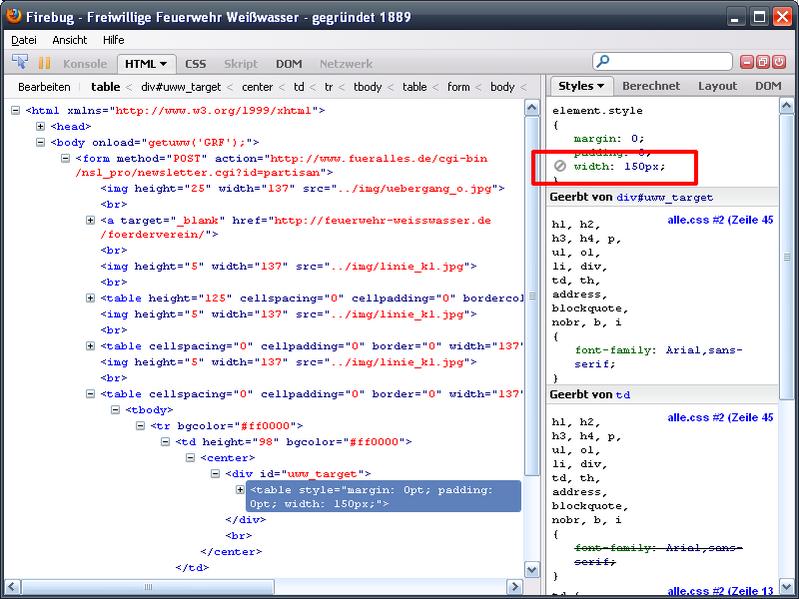
Task: Open the HTML tab dropdown arrow
Action: 163,64
